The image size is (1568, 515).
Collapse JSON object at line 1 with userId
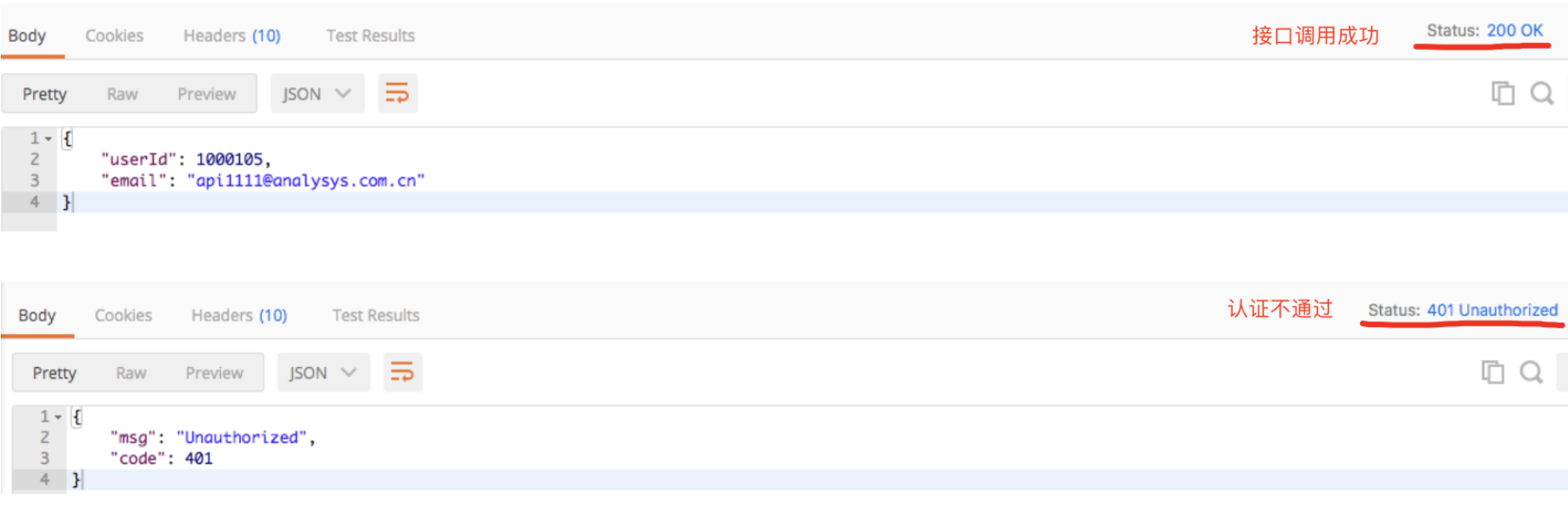click(49, 138)
